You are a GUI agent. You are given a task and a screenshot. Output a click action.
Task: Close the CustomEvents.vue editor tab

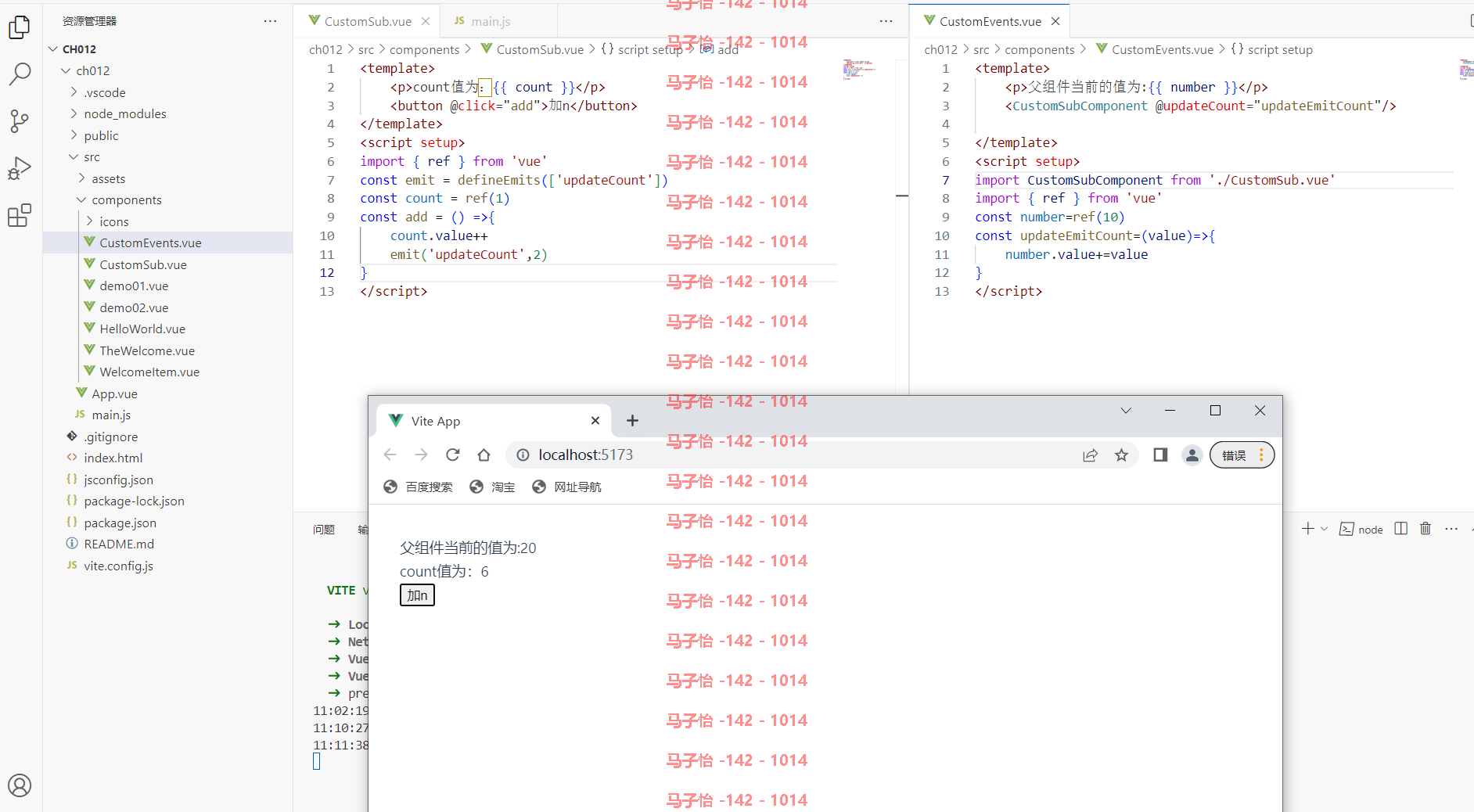[x=1055, y=21]
